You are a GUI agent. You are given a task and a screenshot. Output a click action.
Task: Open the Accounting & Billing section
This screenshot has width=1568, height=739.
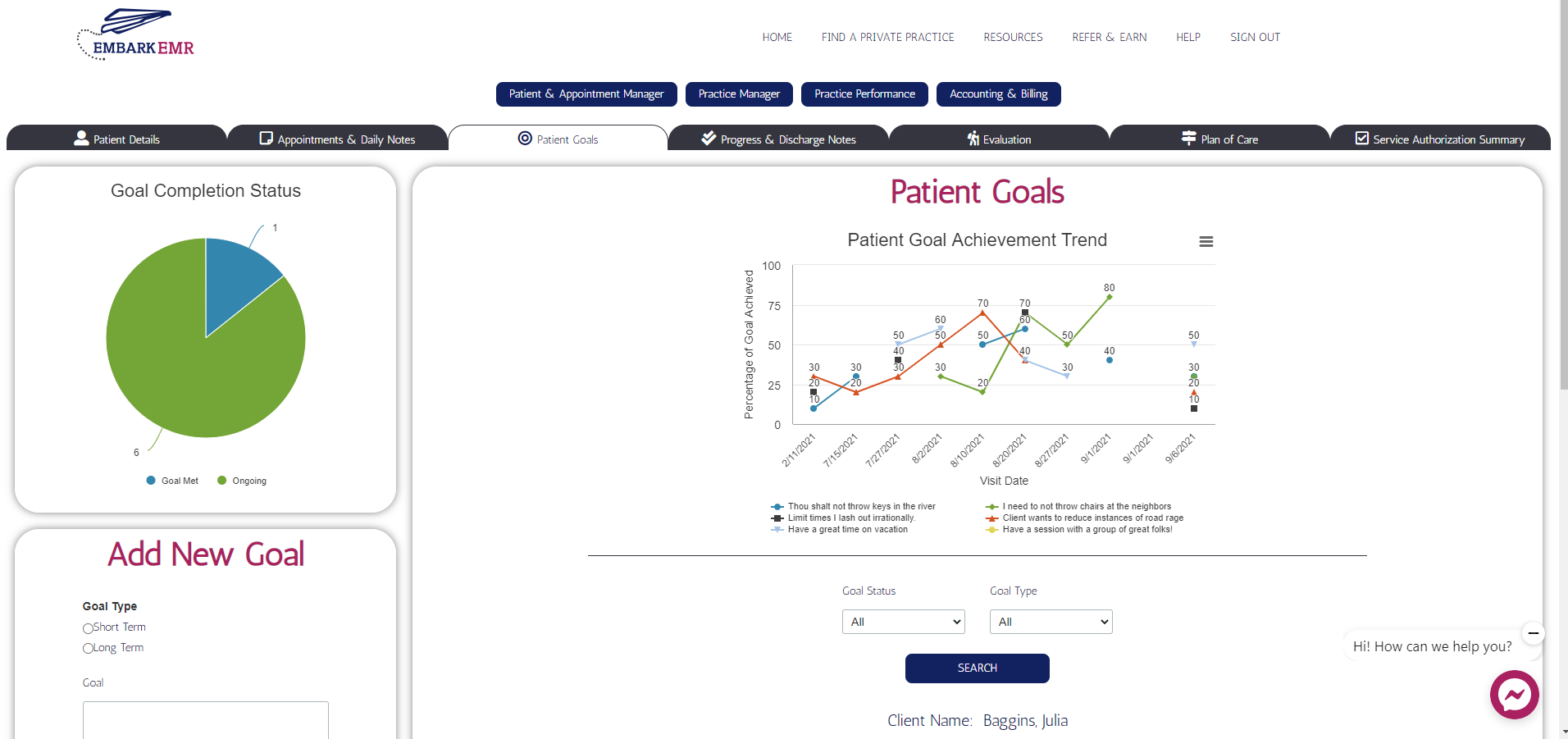coord(997,94)
